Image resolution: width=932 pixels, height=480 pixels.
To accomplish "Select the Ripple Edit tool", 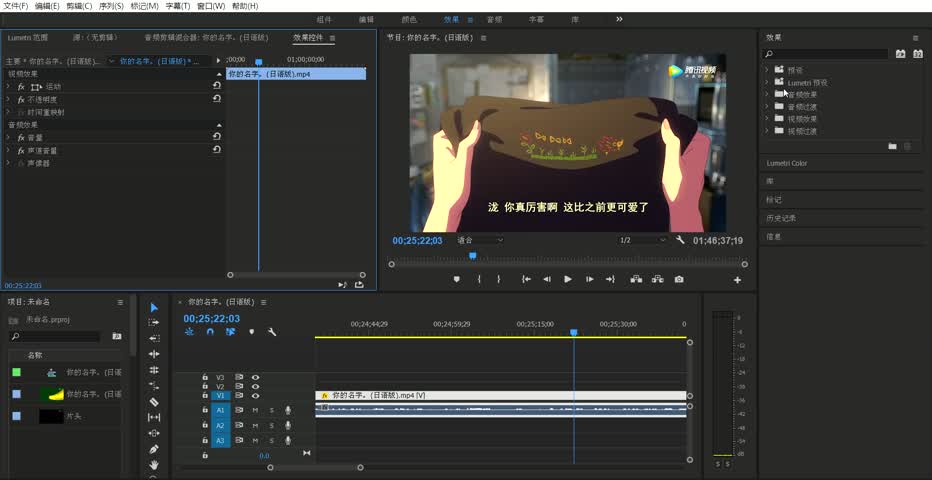I will pyautogui.click(x=154, y=354).
